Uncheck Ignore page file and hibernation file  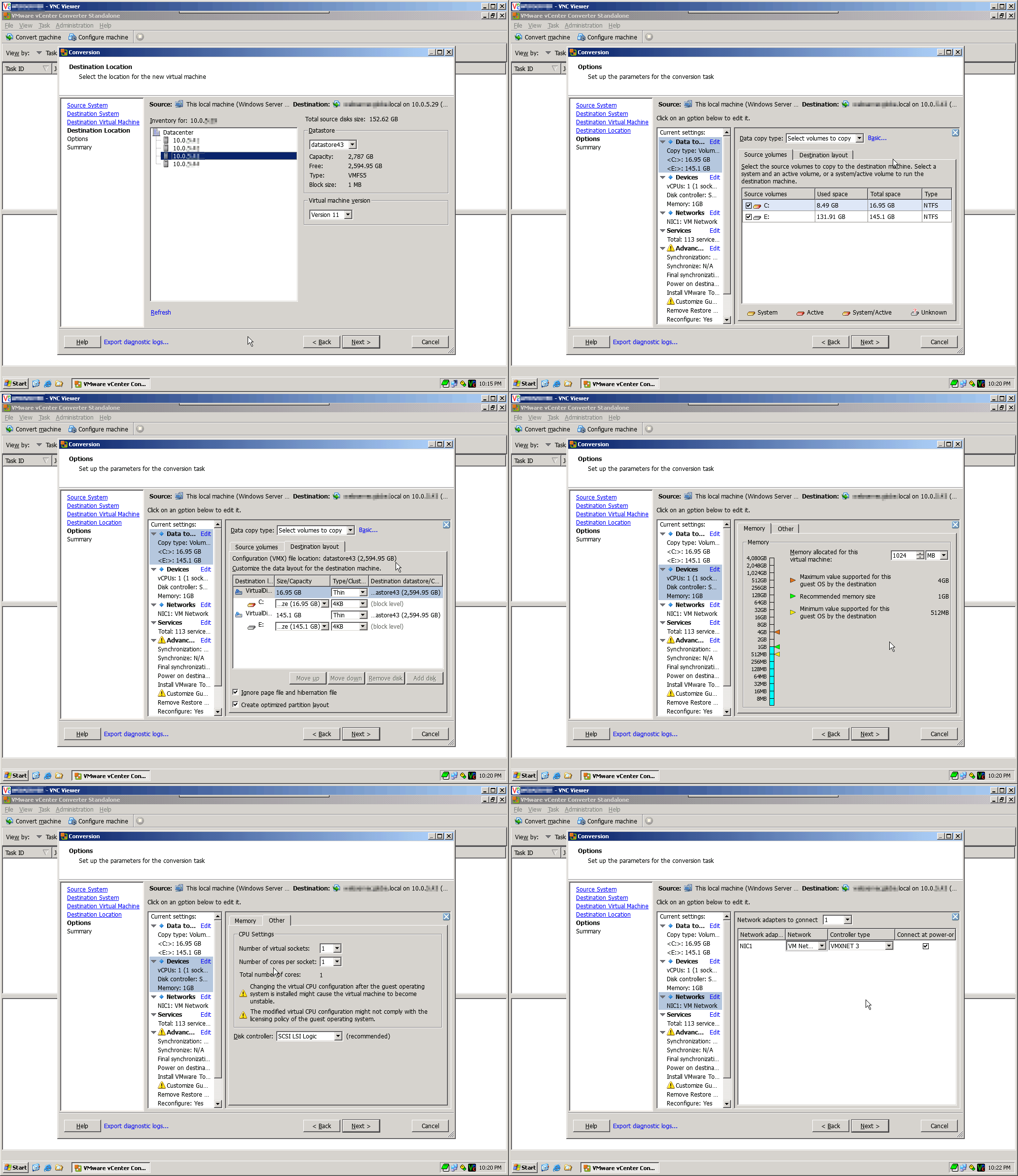tap(236, 692)
